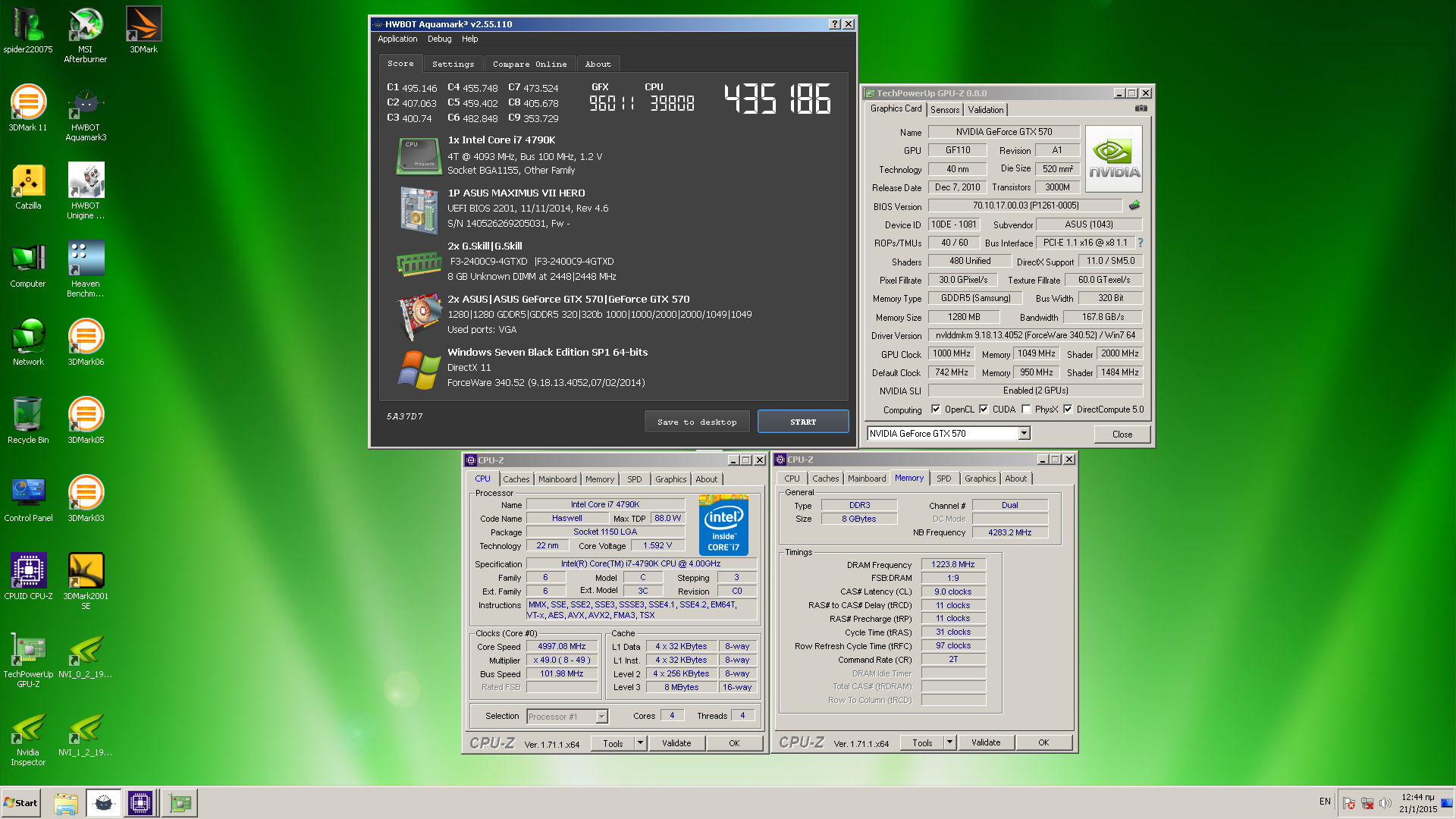
Task: Open the Debug menu in Aquamark
Action: tap(439, 39)
